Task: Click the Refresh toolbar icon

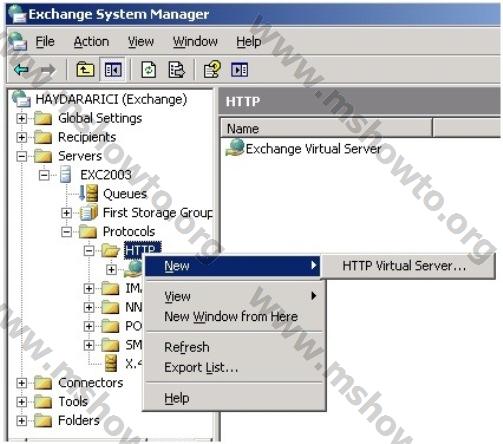Action: [149, 70]
